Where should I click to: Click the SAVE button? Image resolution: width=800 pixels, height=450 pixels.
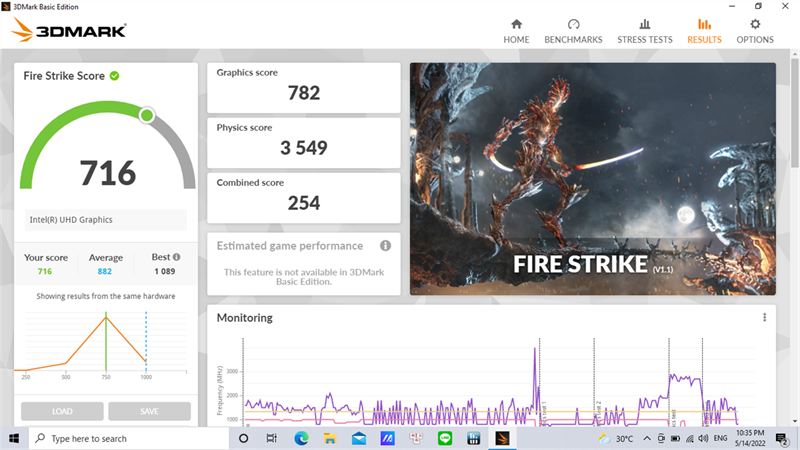pos(149,411)
